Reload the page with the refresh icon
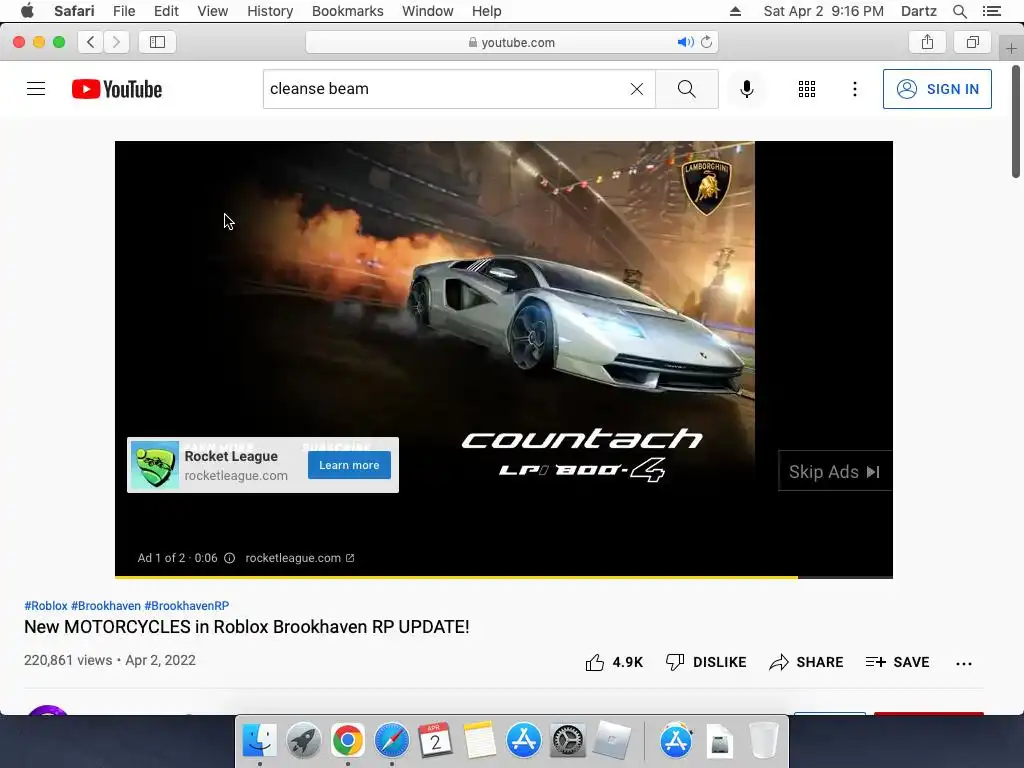 707,42
